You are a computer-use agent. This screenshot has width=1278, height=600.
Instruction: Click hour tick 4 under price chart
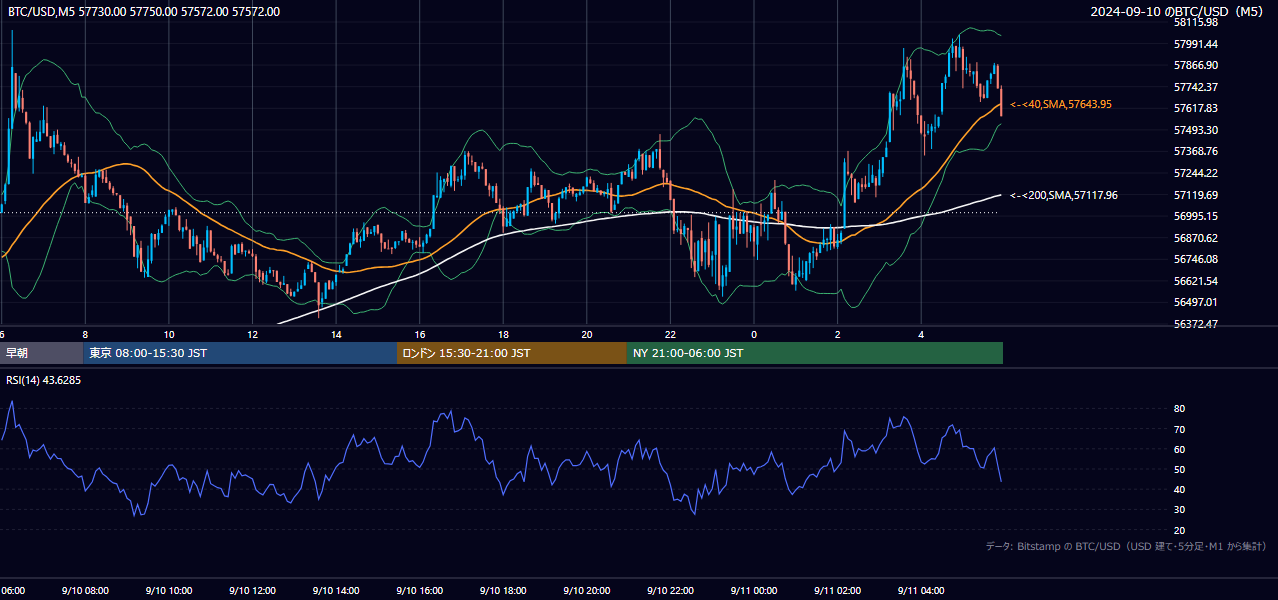click(921, 335)
